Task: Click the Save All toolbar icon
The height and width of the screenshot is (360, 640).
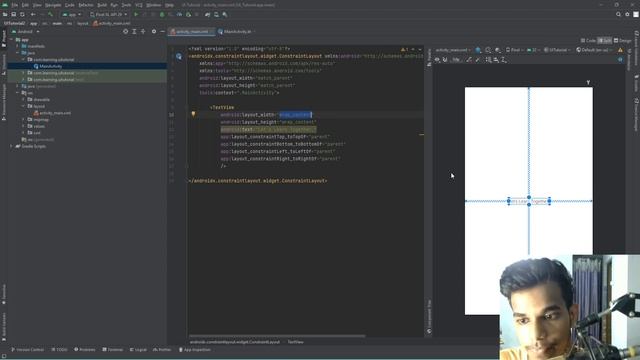Action: click(x=13, y=14)
